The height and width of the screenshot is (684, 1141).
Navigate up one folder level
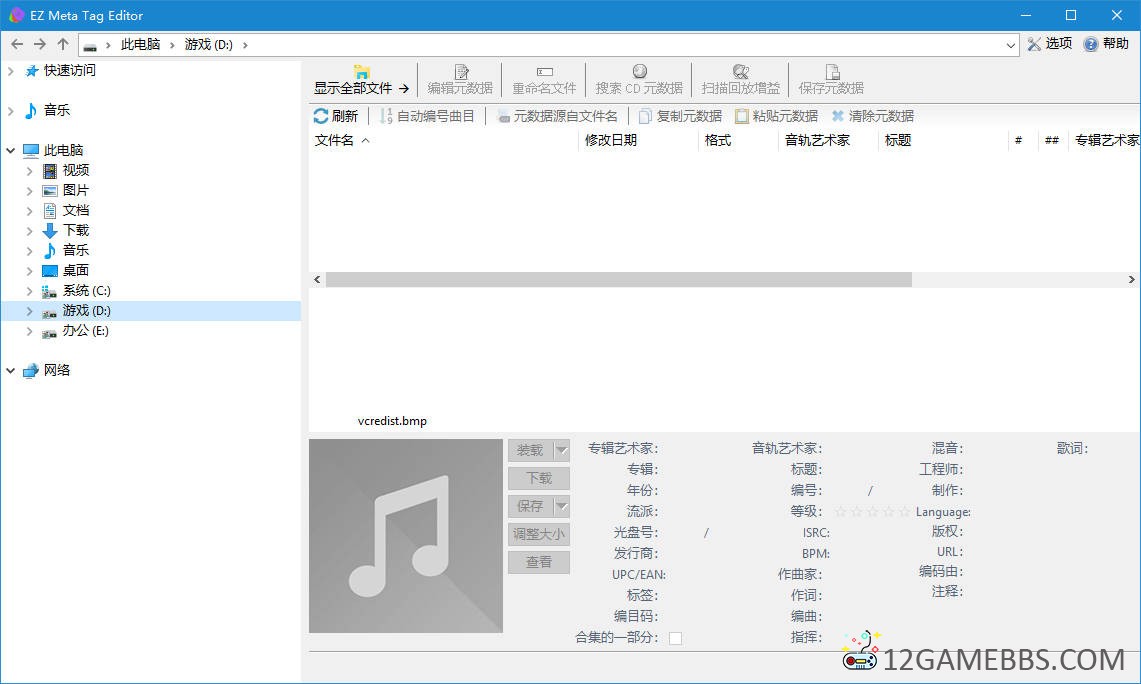point(63,44)
